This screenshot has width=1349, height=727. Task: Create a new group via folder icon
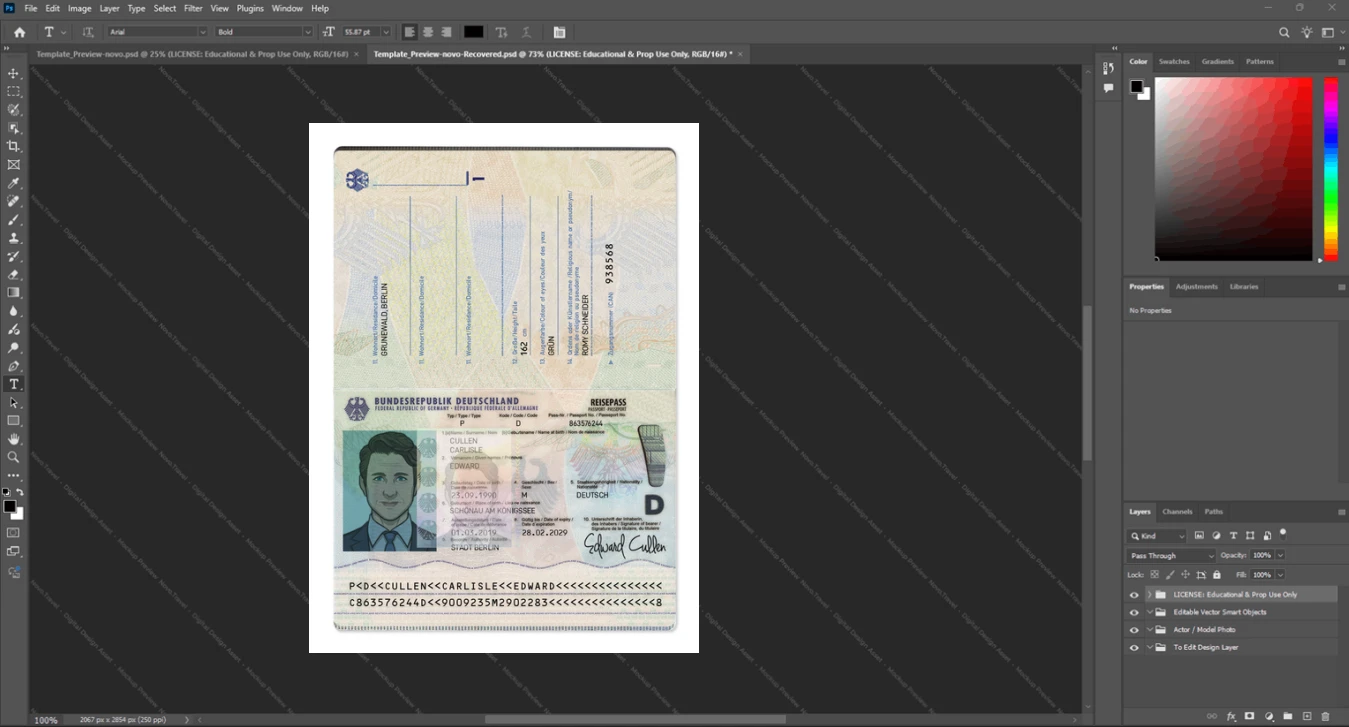(1288, 716)
